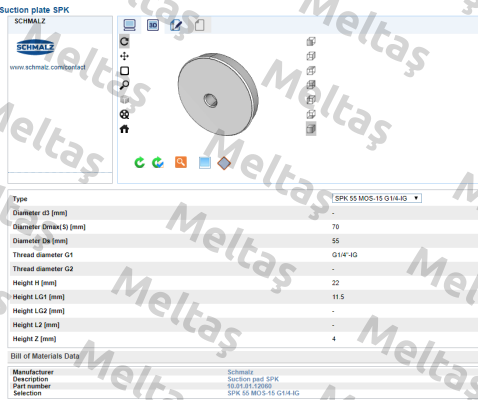This screenshot has height=400, width=478.
Task: Choose the zoom window rectangle tool
Action: point(124,71)
